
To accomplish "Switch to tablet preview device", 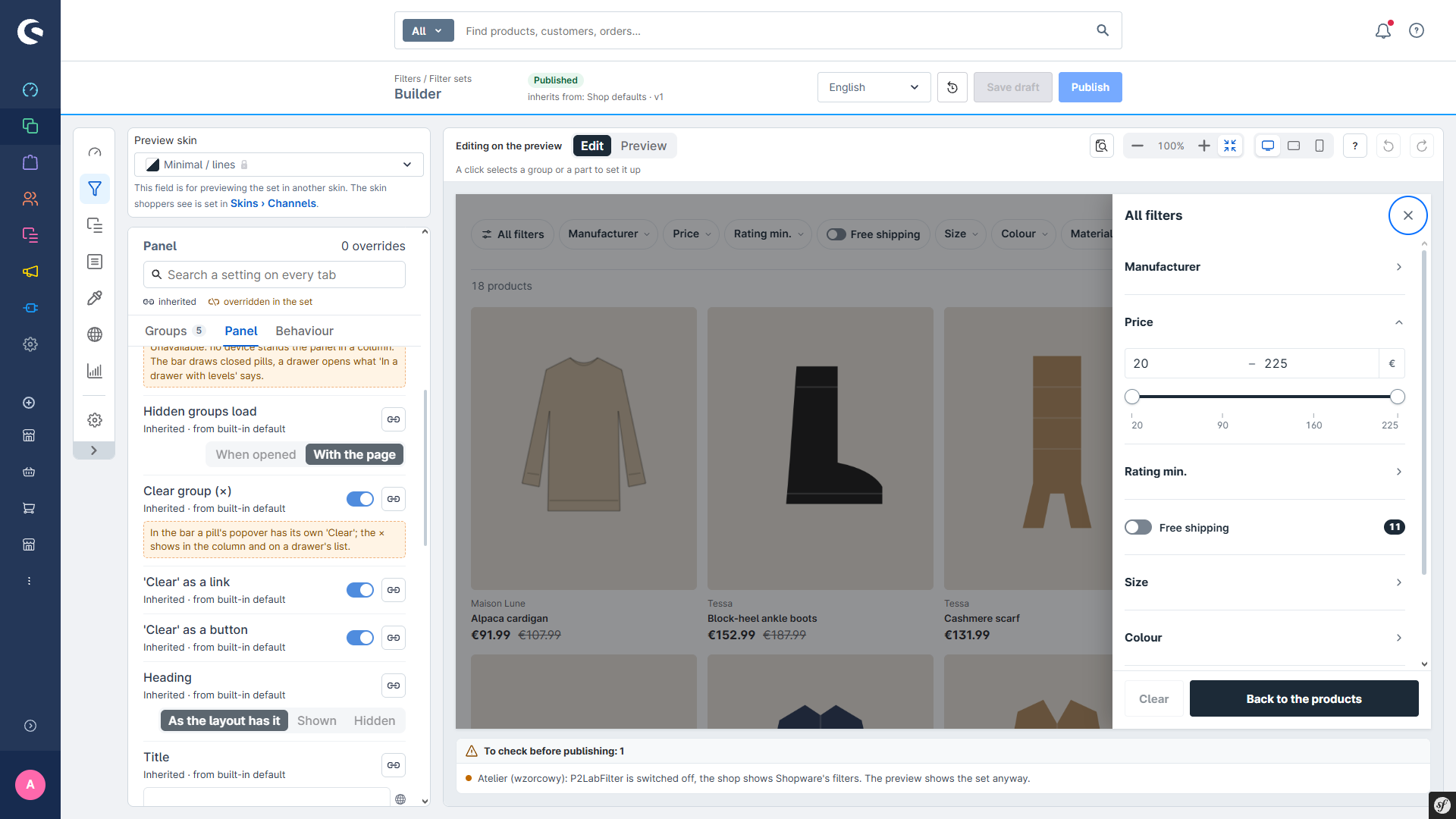I will point(1294,146).
